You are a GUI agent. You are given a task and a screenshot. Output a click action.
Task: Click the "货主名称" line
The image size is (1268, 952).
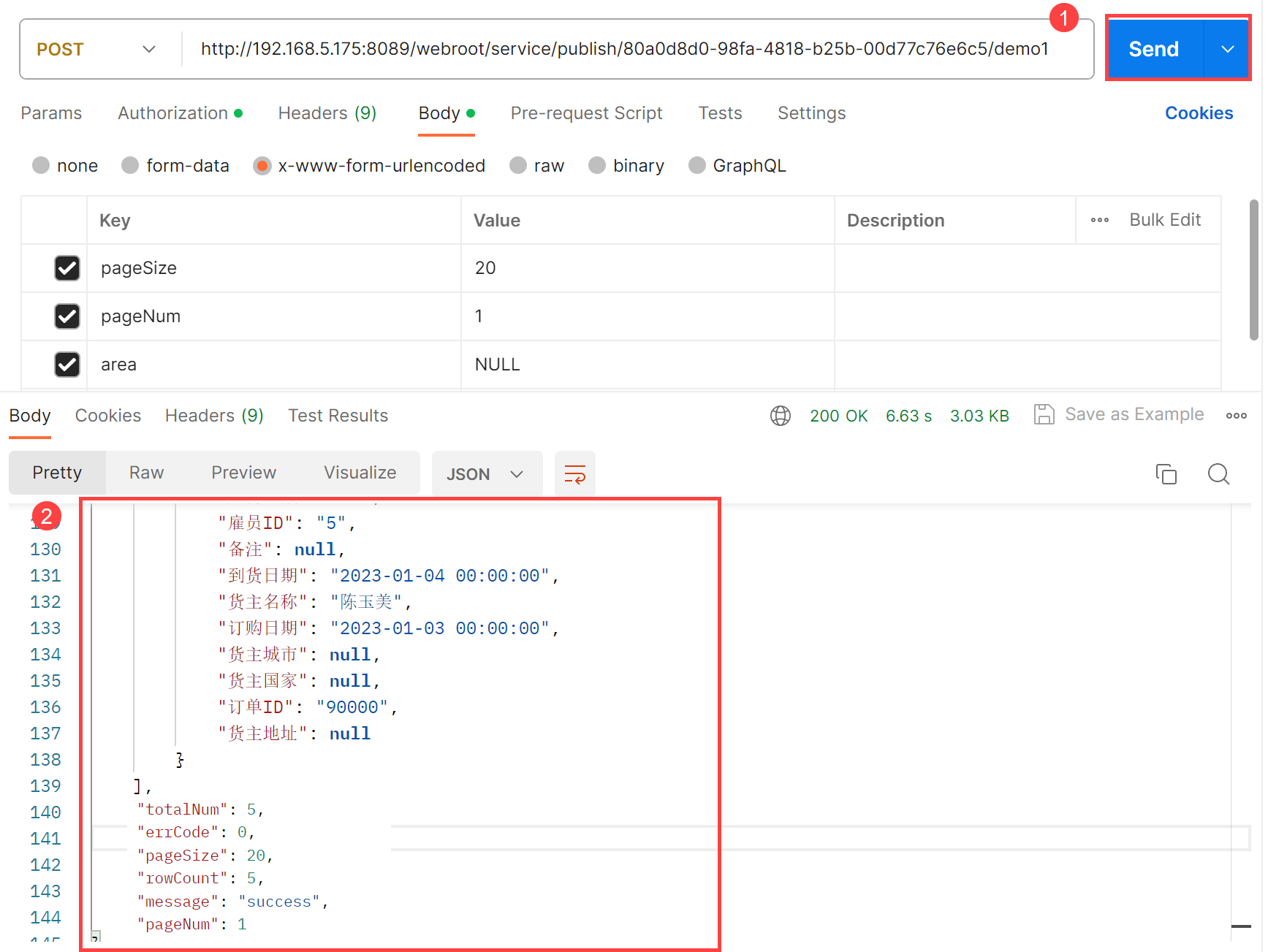[x=315, y=602]
